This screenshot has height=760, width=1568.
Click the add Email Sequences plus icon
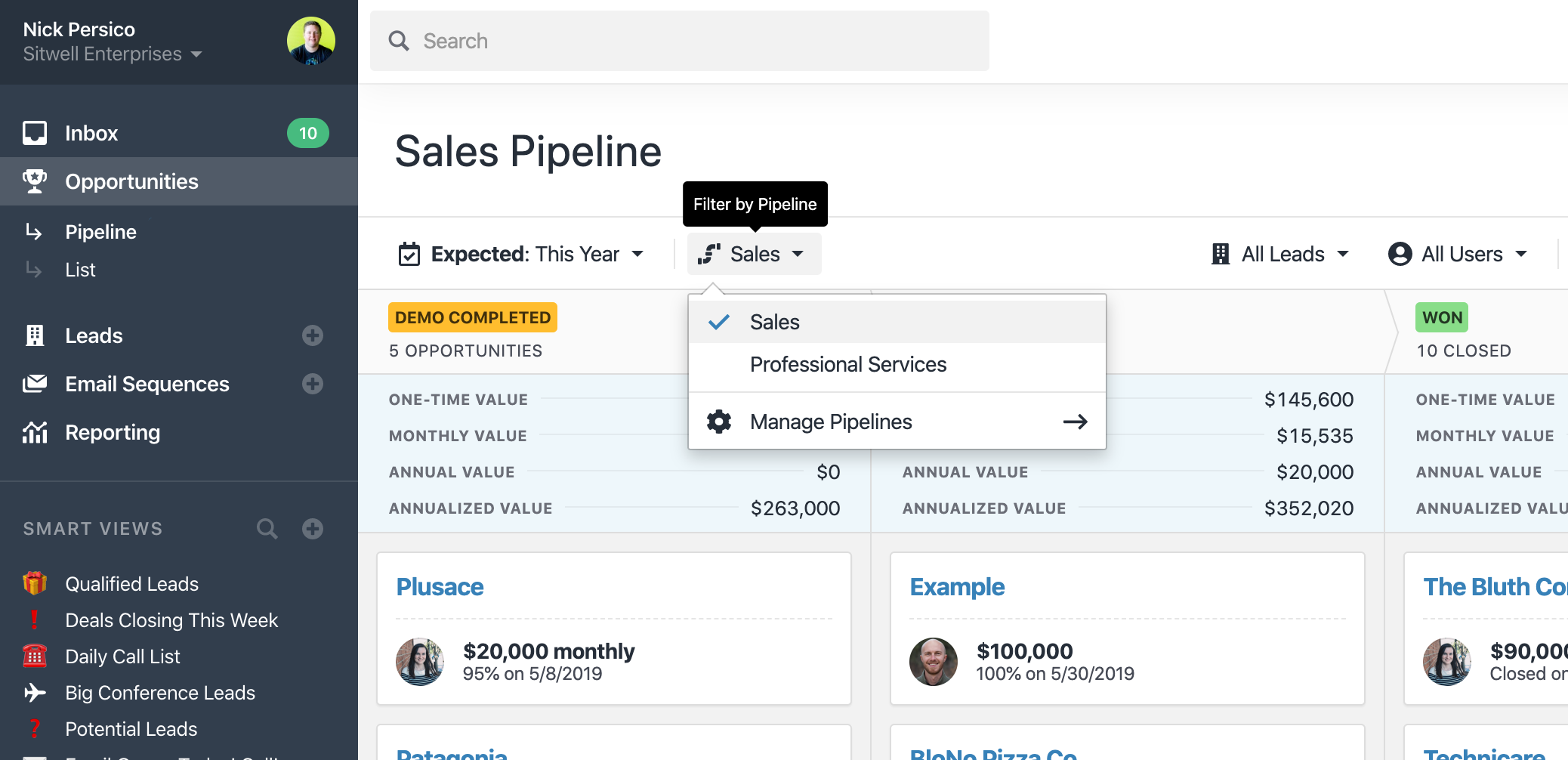coord(313,384)
